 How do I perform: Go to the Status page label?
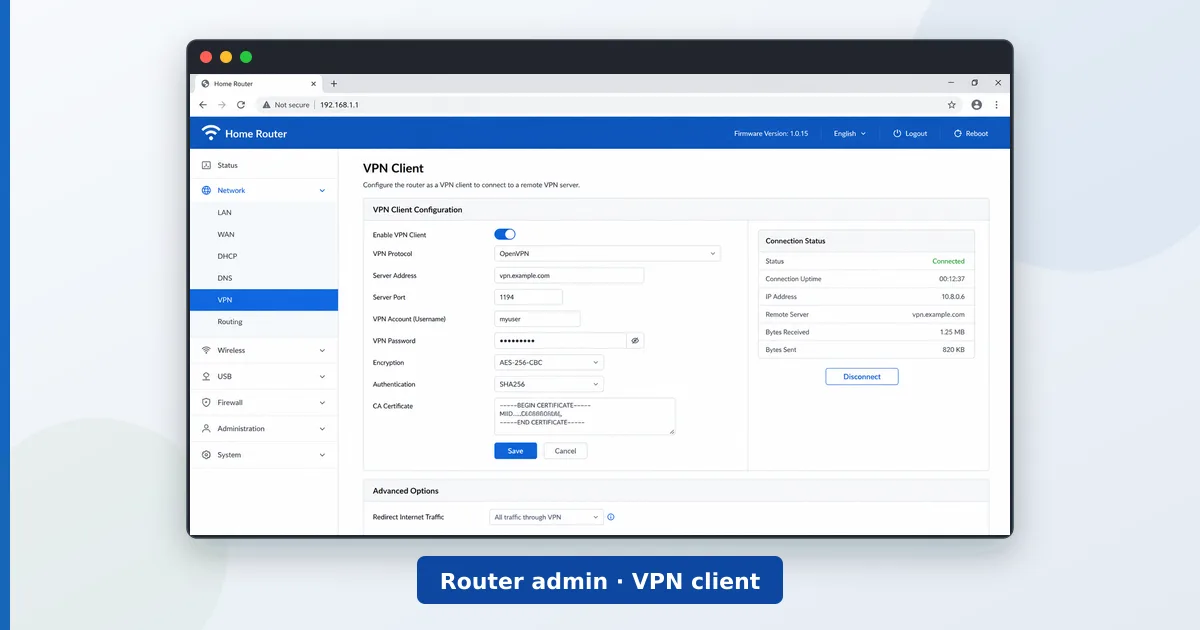227,165
